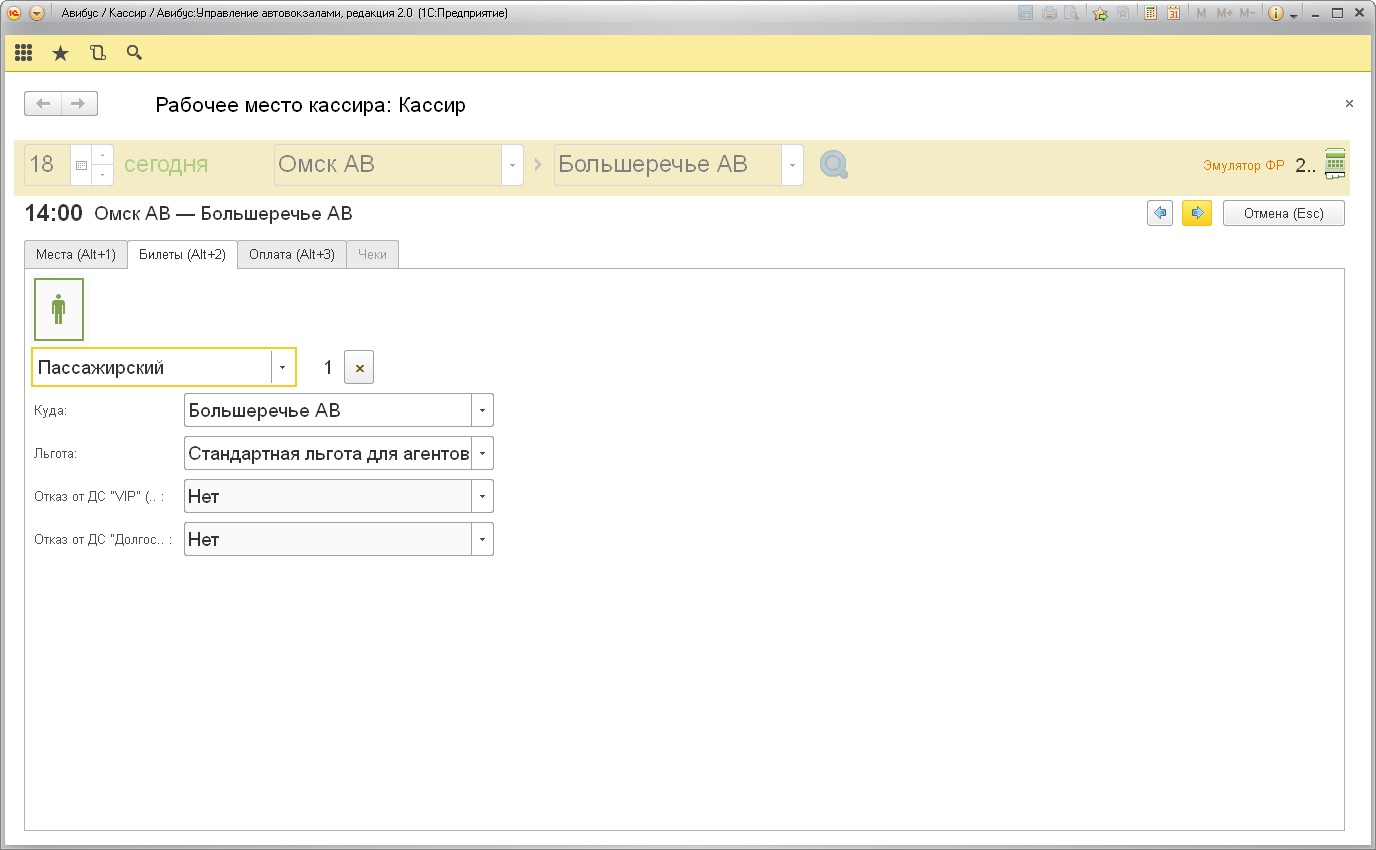
Task: Open the calendar icon in the title bar
Action: click(1173, 13)
